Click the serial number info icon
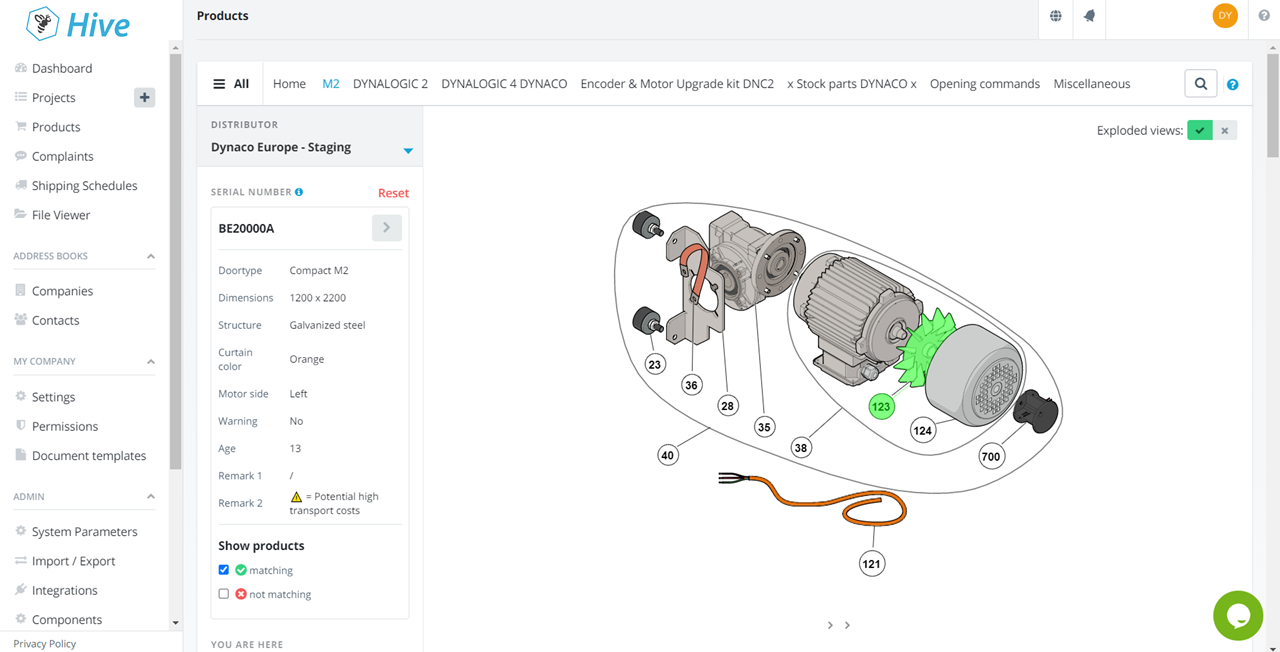The image size is (1280, 652). pos(299,192)
